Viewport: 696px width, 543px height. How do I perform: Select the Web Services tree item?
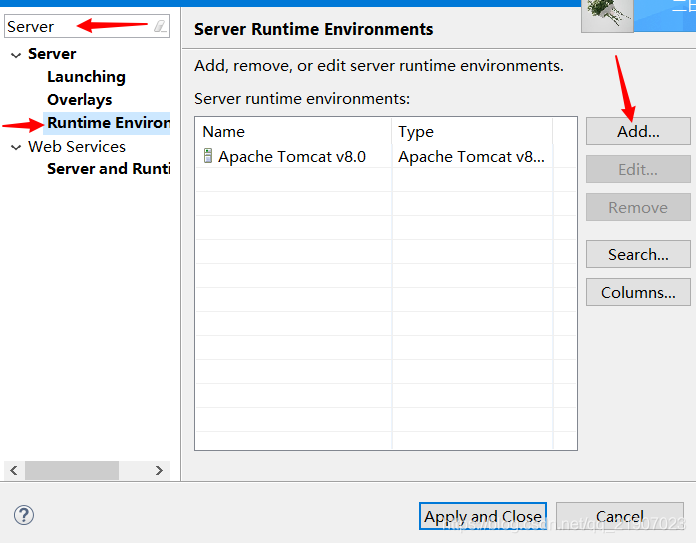click(x=77, y=147)
